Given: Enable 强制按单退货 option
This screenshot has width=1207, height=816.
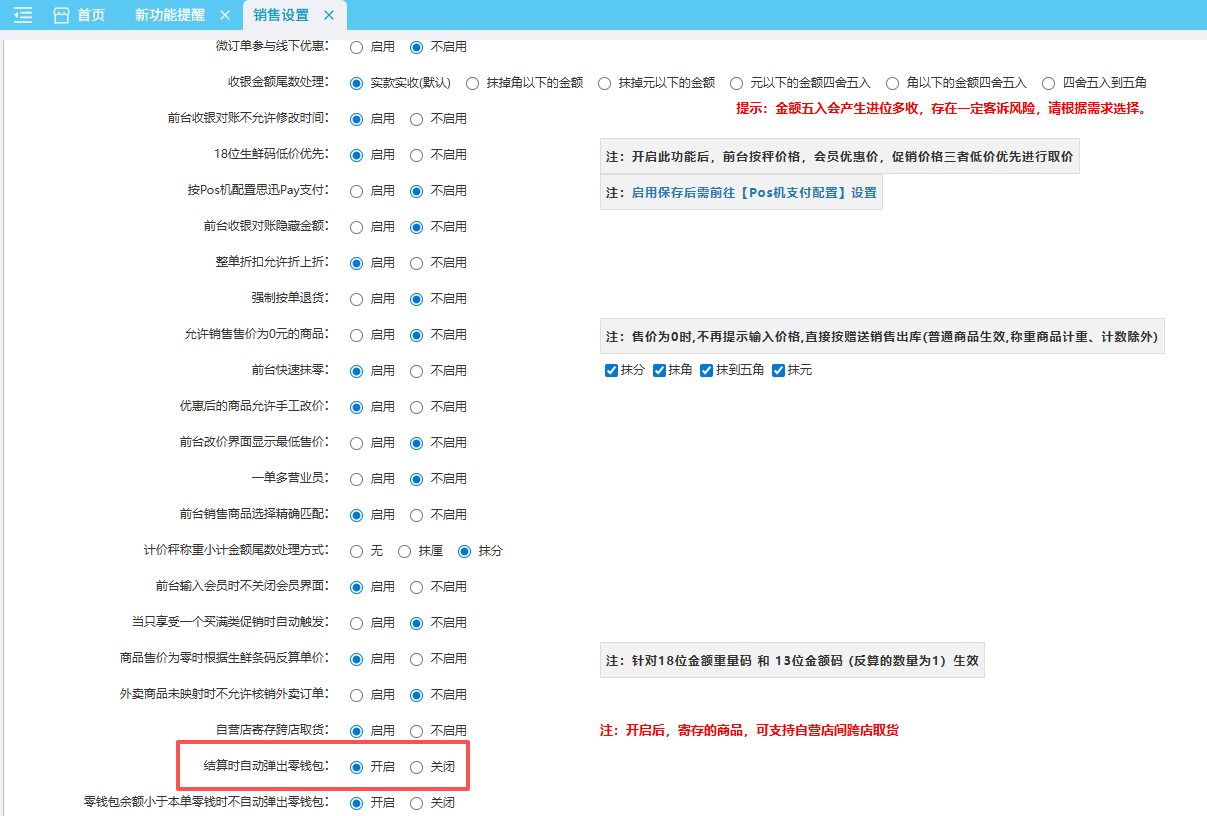Looking at the screenshot, I should [356, 299].
